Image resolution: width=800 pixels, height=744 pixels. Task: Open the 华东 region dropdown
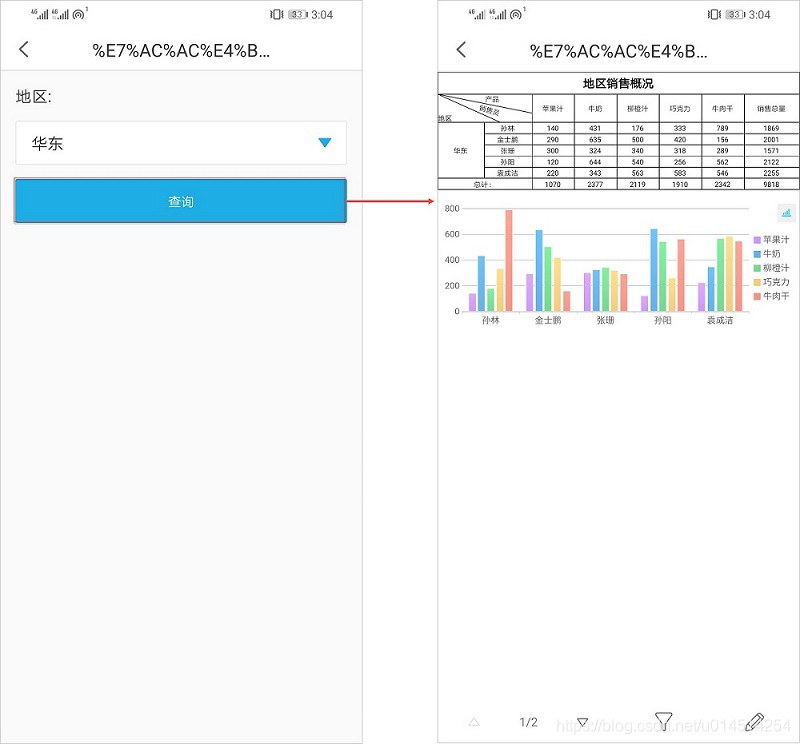pos(181,143)
